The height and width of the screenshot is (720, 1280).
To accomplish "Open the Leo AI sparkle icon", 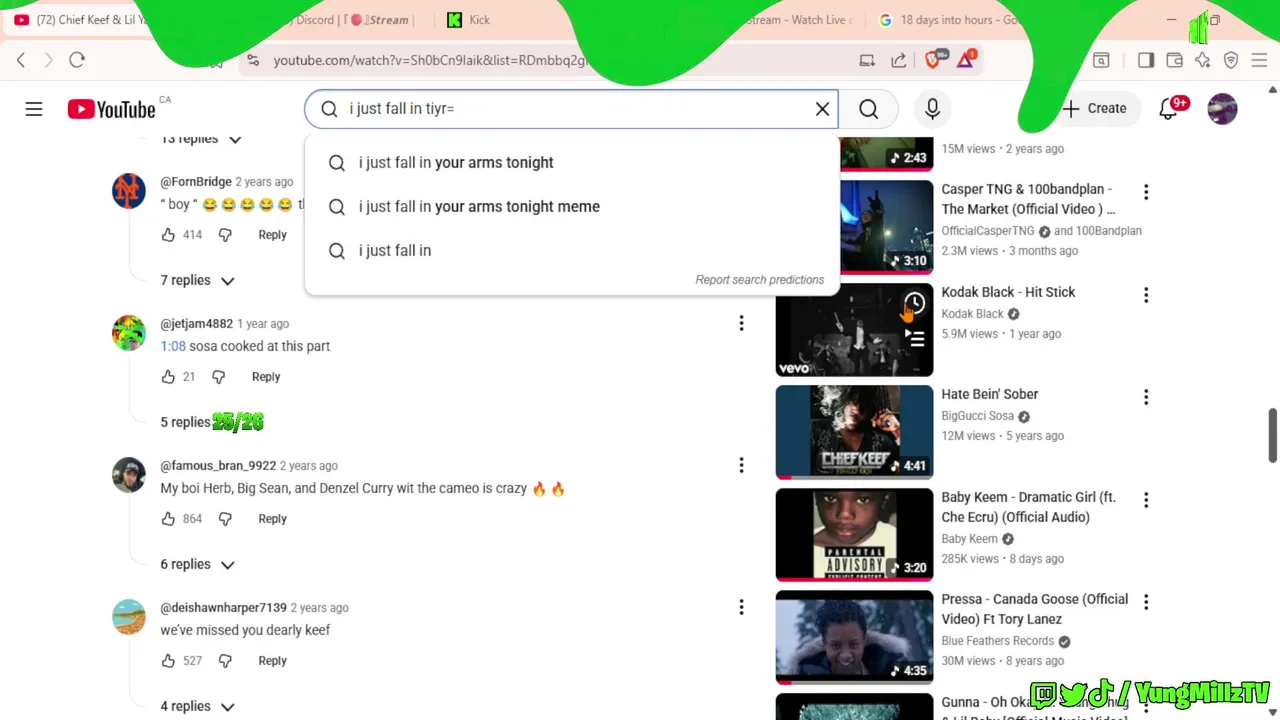I will (1203, 60).
